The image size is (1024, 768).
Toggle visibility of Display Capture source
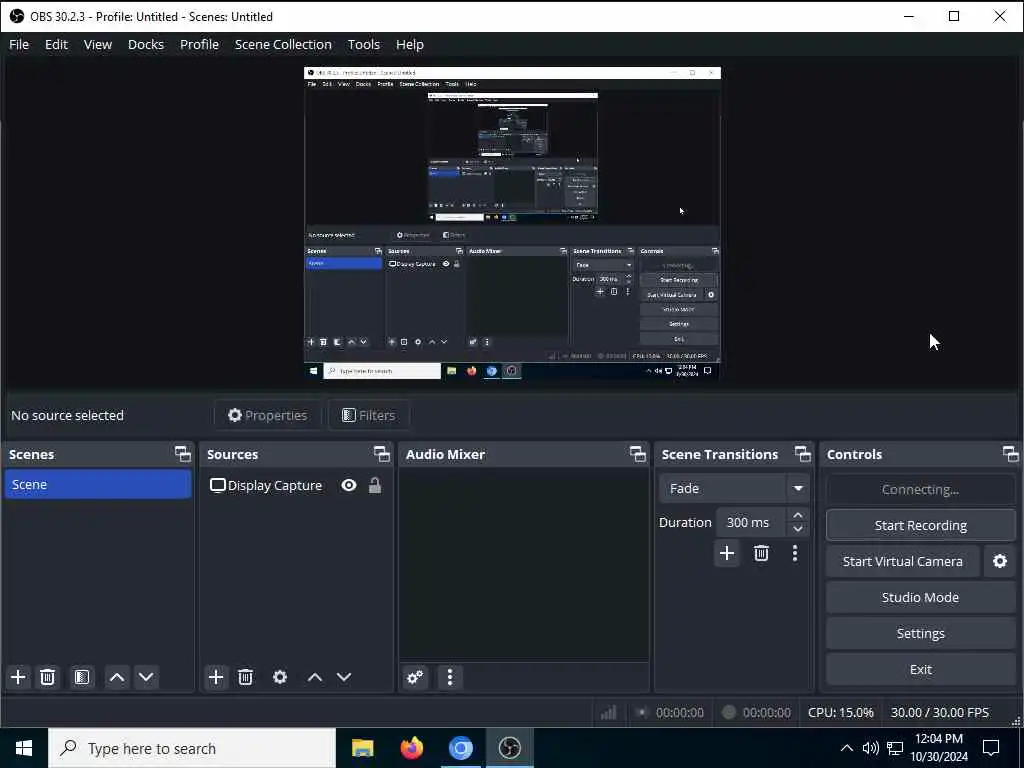tap(349, 485)
